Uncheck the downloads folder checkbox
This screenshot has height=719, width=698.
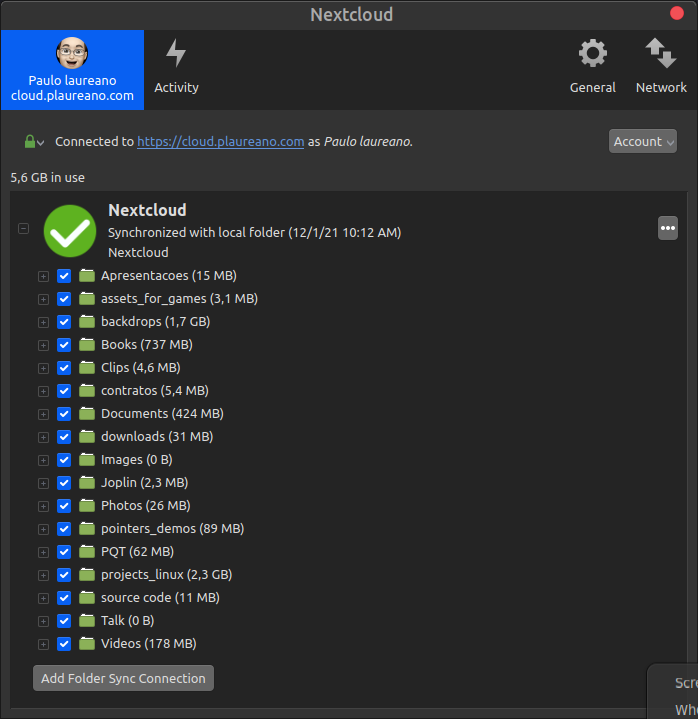point(64,437)
